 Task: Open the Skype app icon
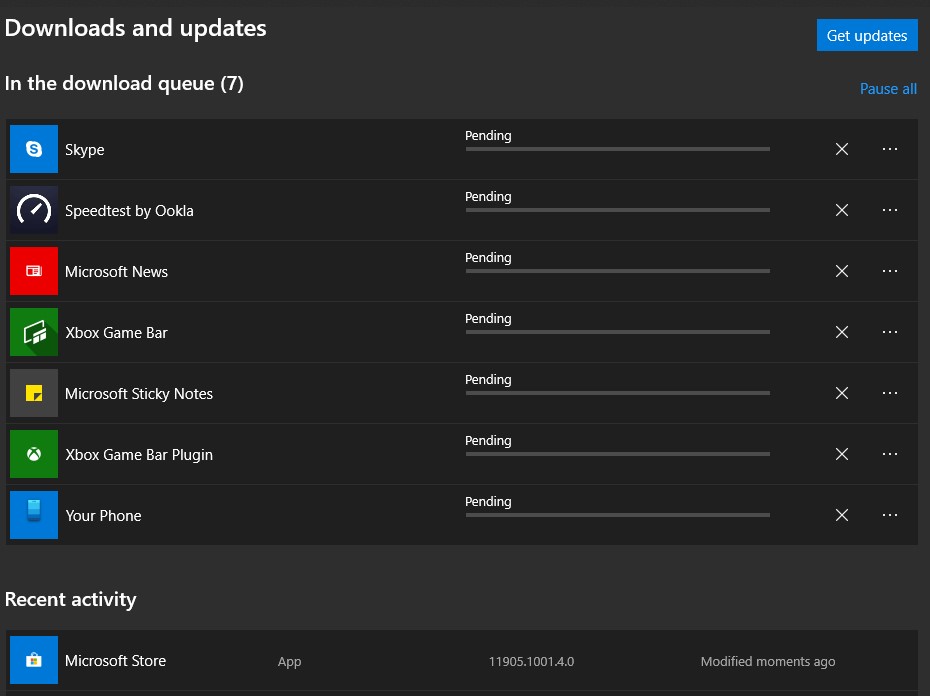click(34, 149)
